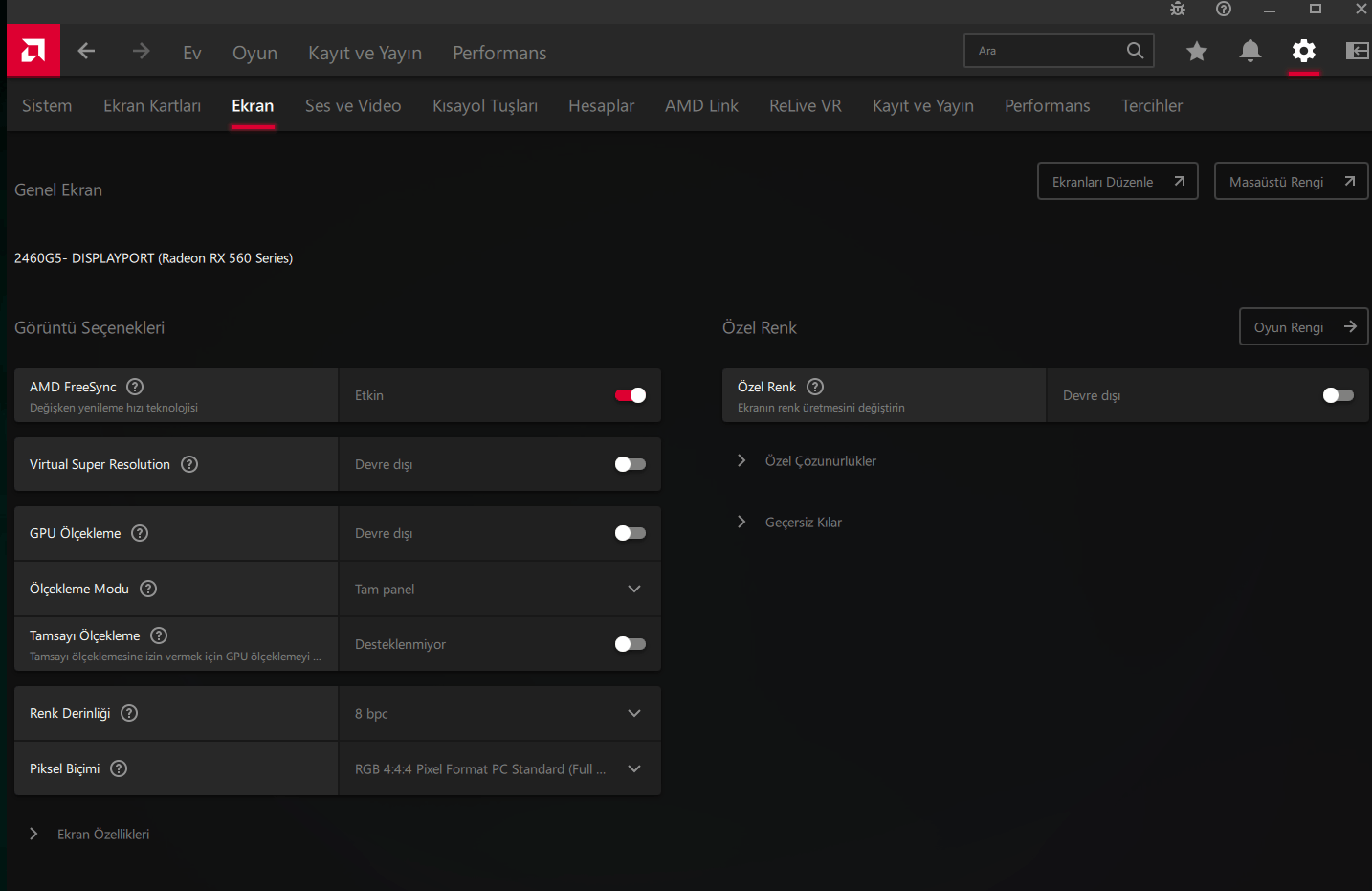This screenshot has height=891, width=1372.
Task: Switch to Ses ve Video tab
Action: (x=353, y=105)
